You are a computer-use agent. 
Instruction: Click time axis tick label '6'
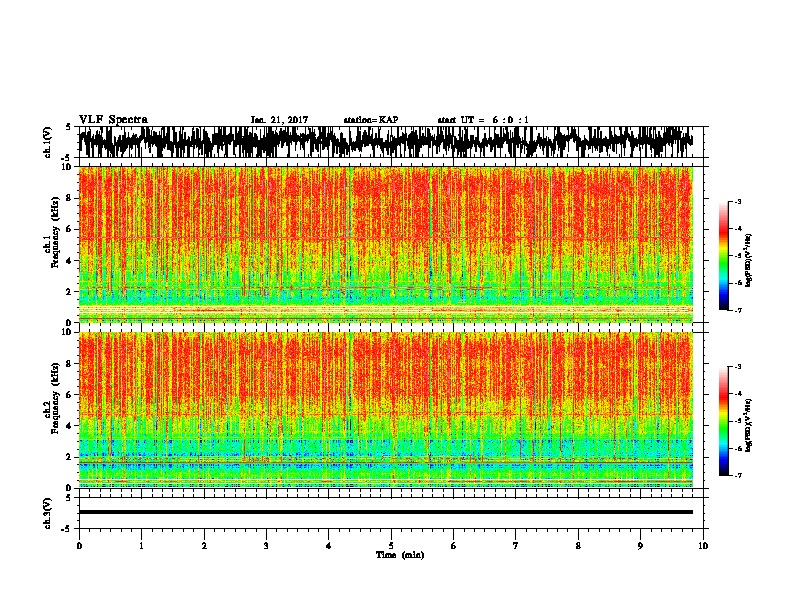click(x=454, y=545)
